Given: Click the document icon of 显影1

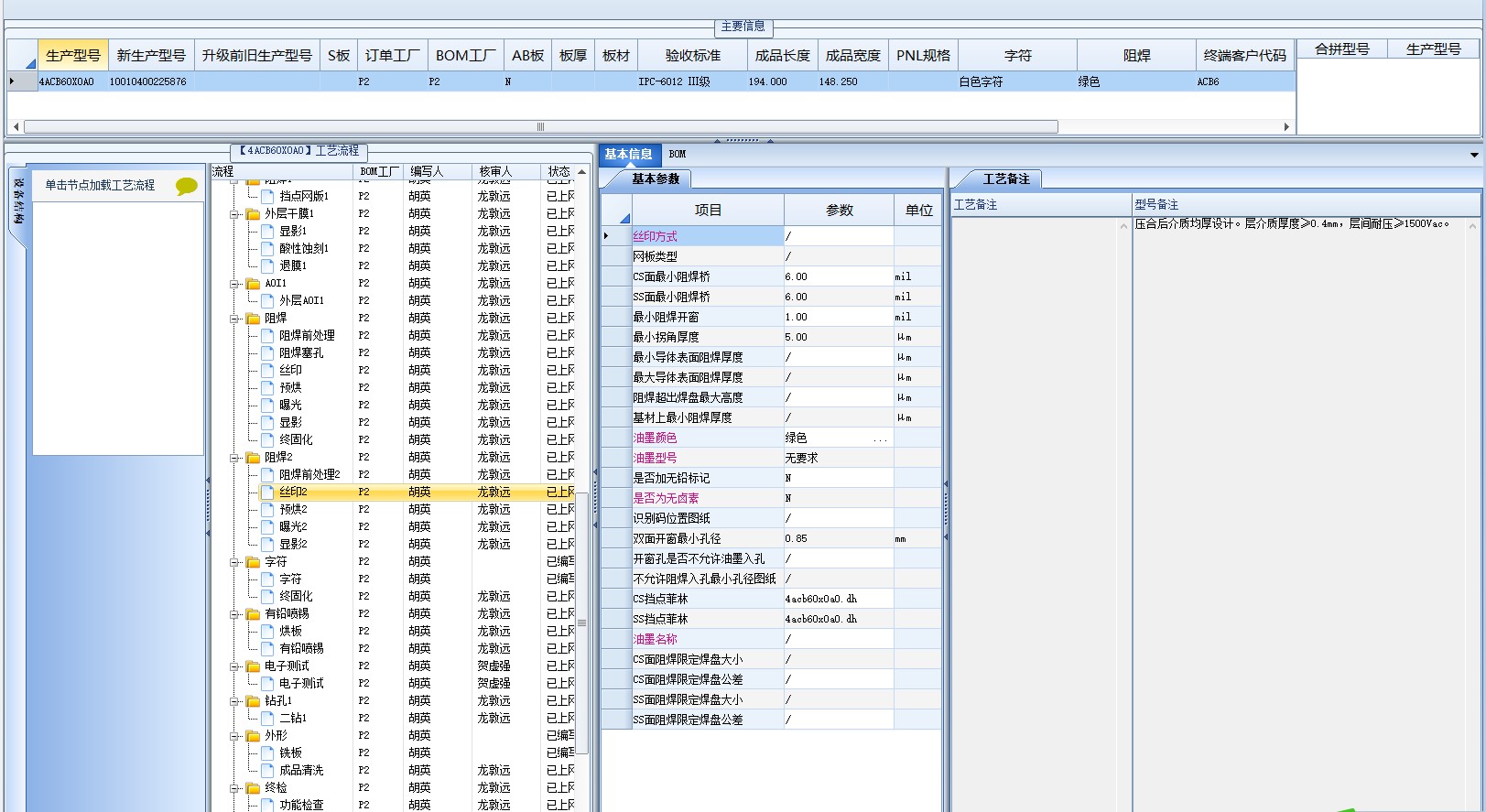Looking at the screenshot, I should (x=268, y=231).
